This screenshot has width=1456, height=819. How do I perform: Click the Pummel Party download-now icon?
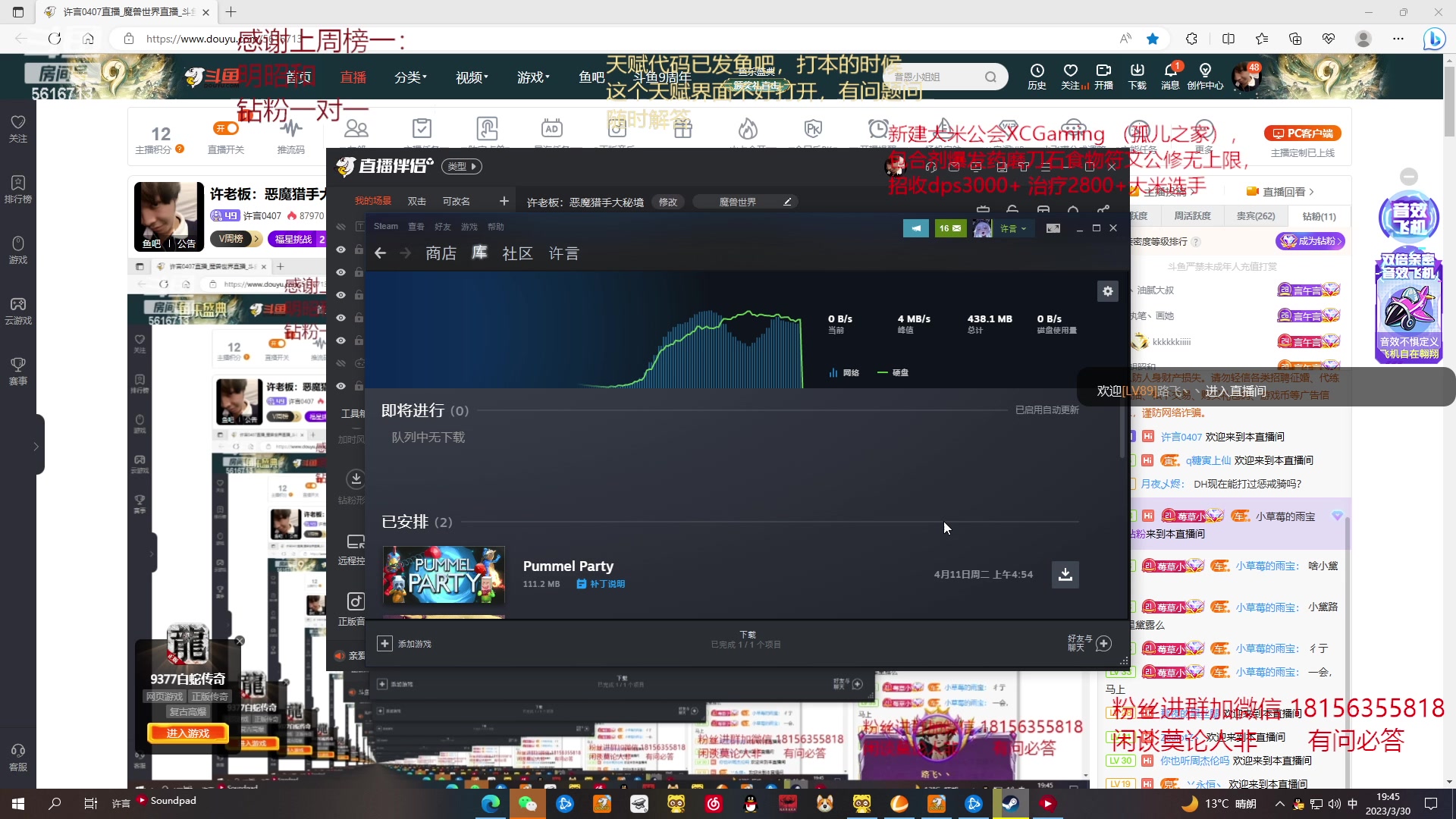1065,575
